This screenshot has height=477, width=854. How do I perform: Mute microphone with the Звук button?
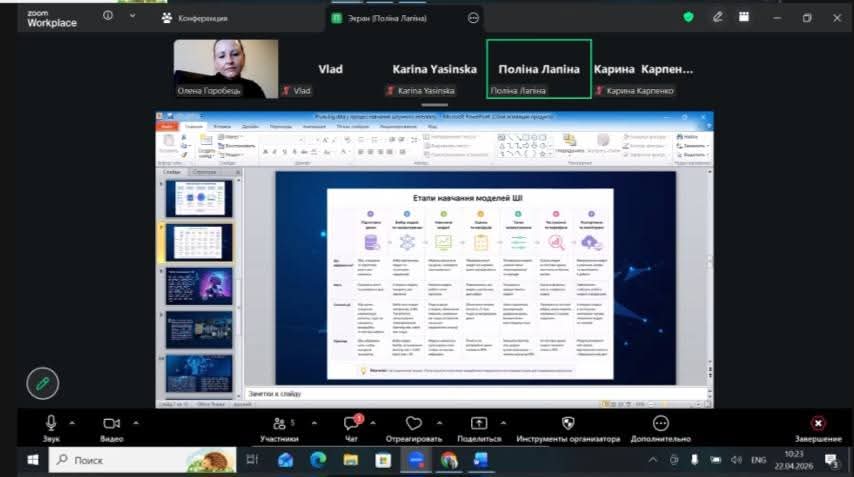point(51,424)
